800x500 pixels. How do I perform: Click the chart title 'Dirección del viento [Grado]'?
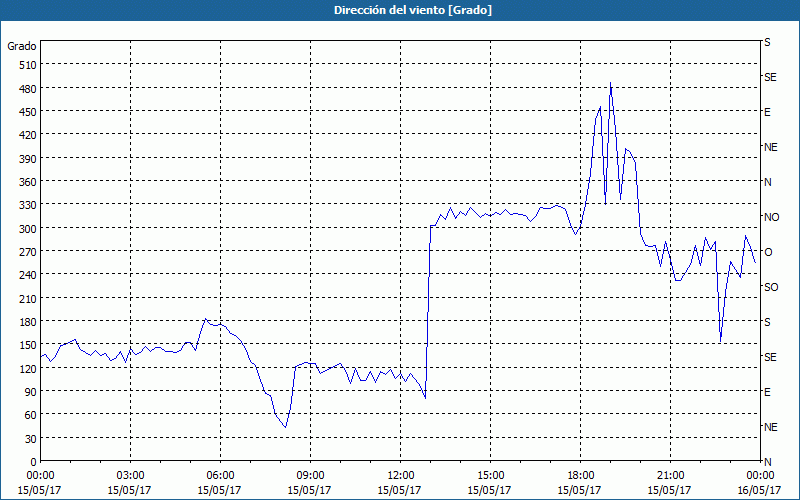(x=413, y=10)
